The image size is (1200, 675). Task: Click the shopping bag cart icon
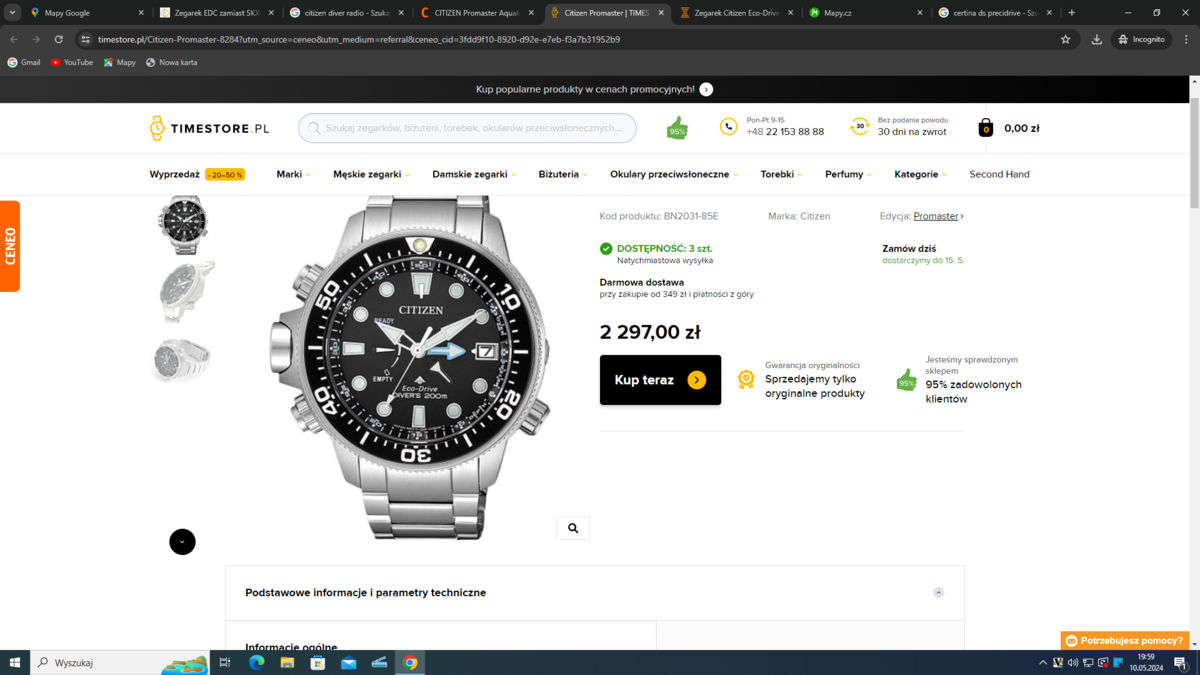pyautogui.click(x=985, y=128)
